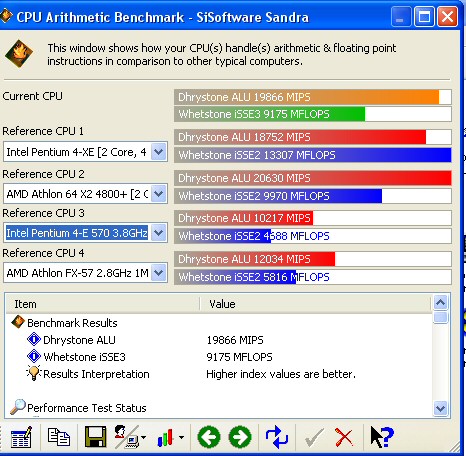Image resolution: width=466 pixels, height=456 pixels.
Task: Click the copy pages toolbar icon
Action: tap(59, 437)
